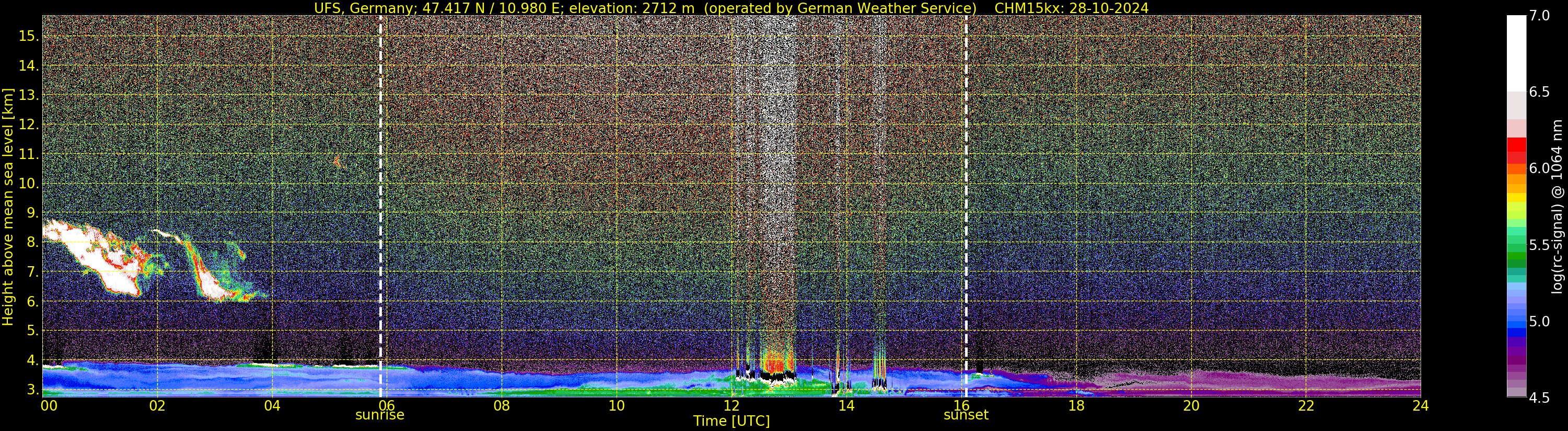
Task: Click the height axis tick '5.'
Action: (32, 331)
